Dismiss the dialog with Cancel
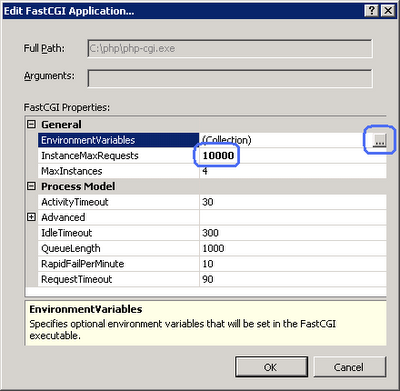The width and height of the screenshot is (400, 391). 349,367
